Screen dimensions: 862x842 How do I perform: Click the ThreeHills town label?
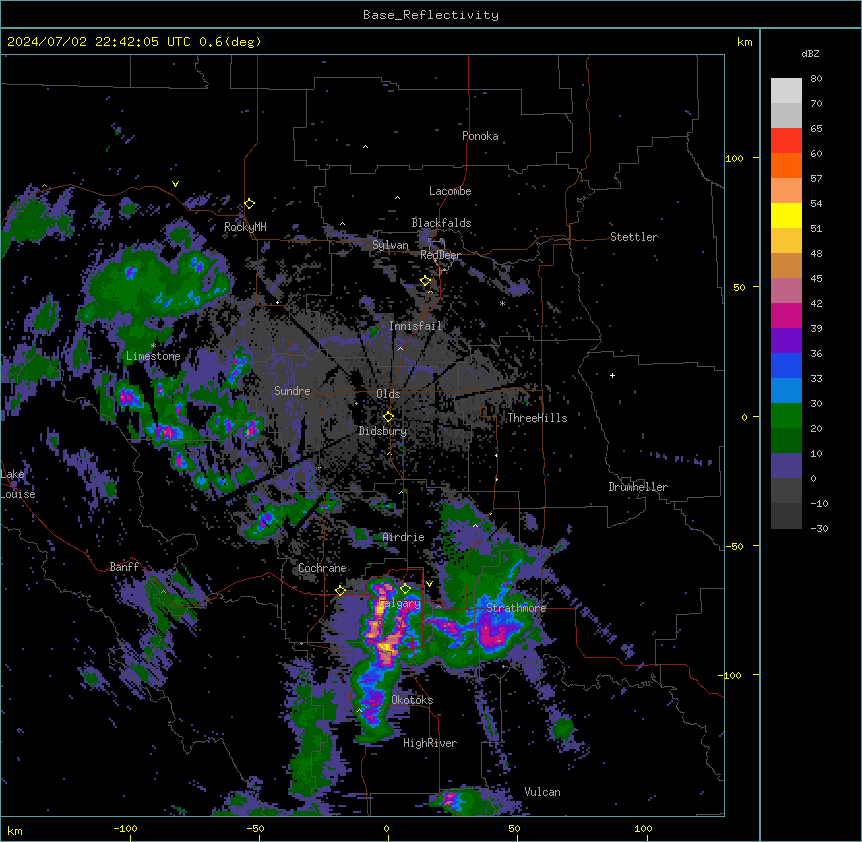537,418
